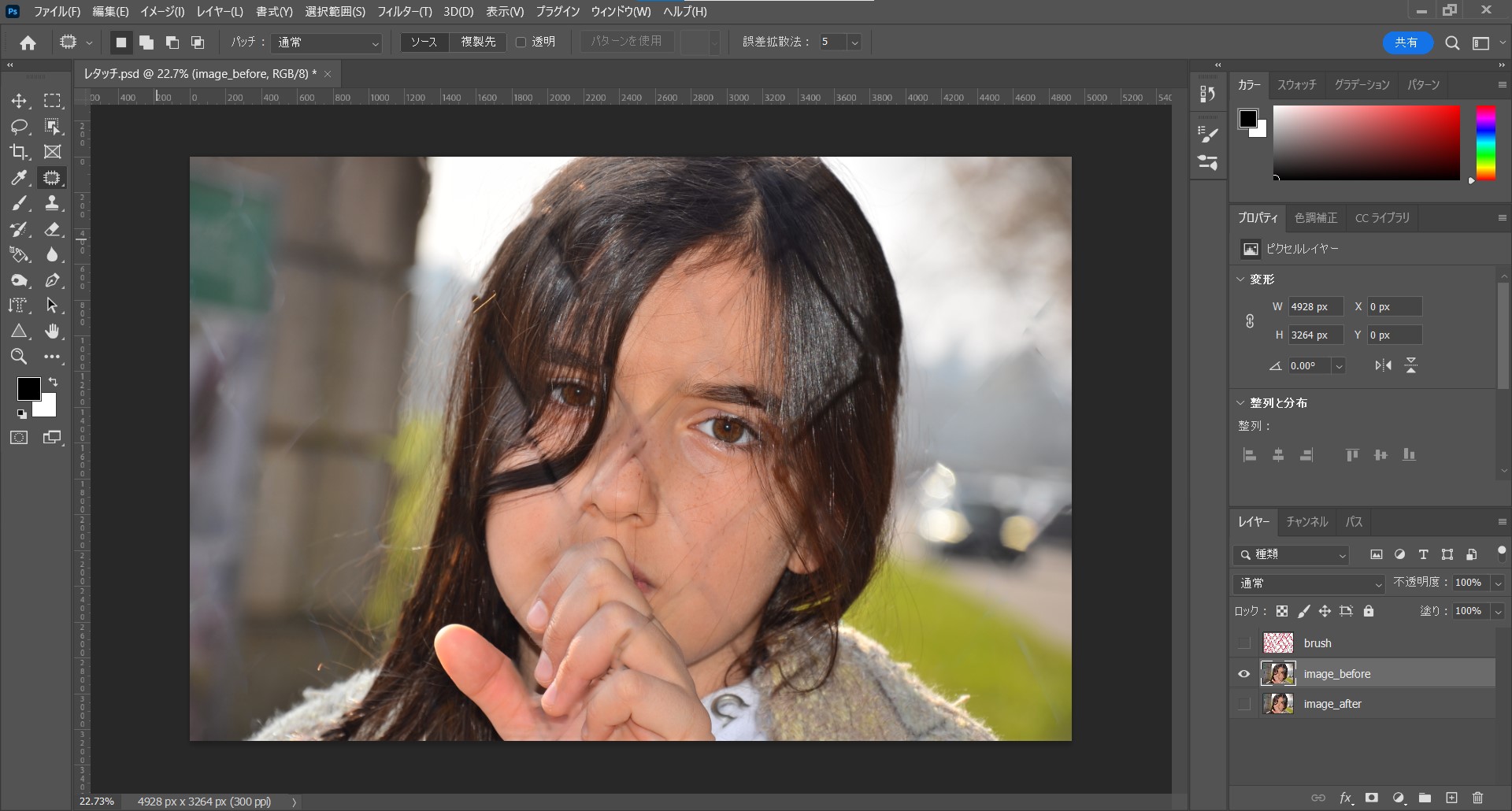Switch to the 色調補正 tab
This screenshot has width=1512, height=811.
point(1316,218)
